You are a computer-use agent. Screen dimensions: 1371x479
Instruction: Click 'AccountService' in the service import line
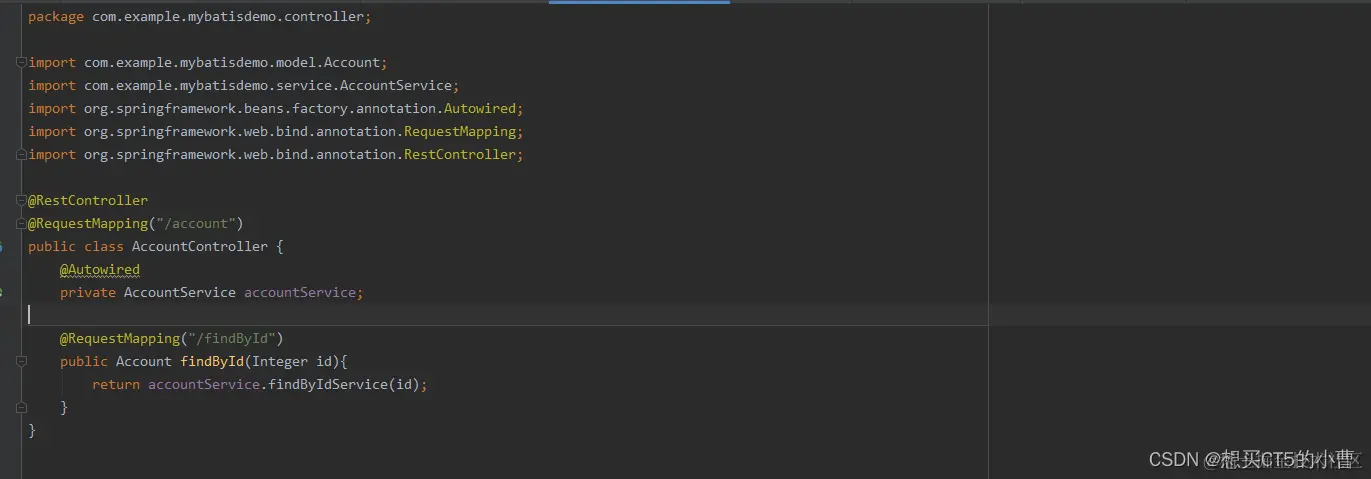396,85
